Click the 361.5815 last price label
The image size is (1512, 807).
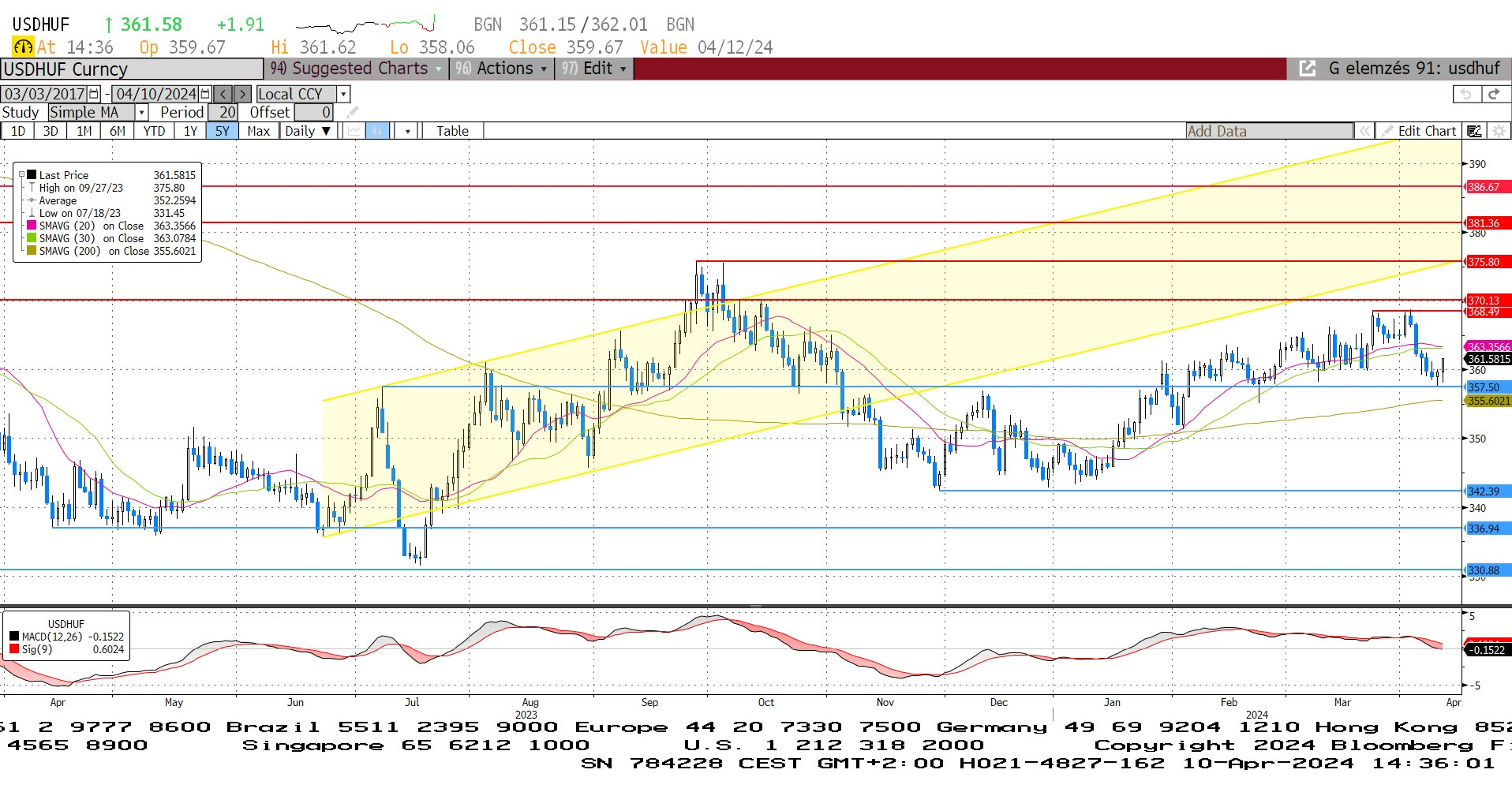[x=1488, y=359]
